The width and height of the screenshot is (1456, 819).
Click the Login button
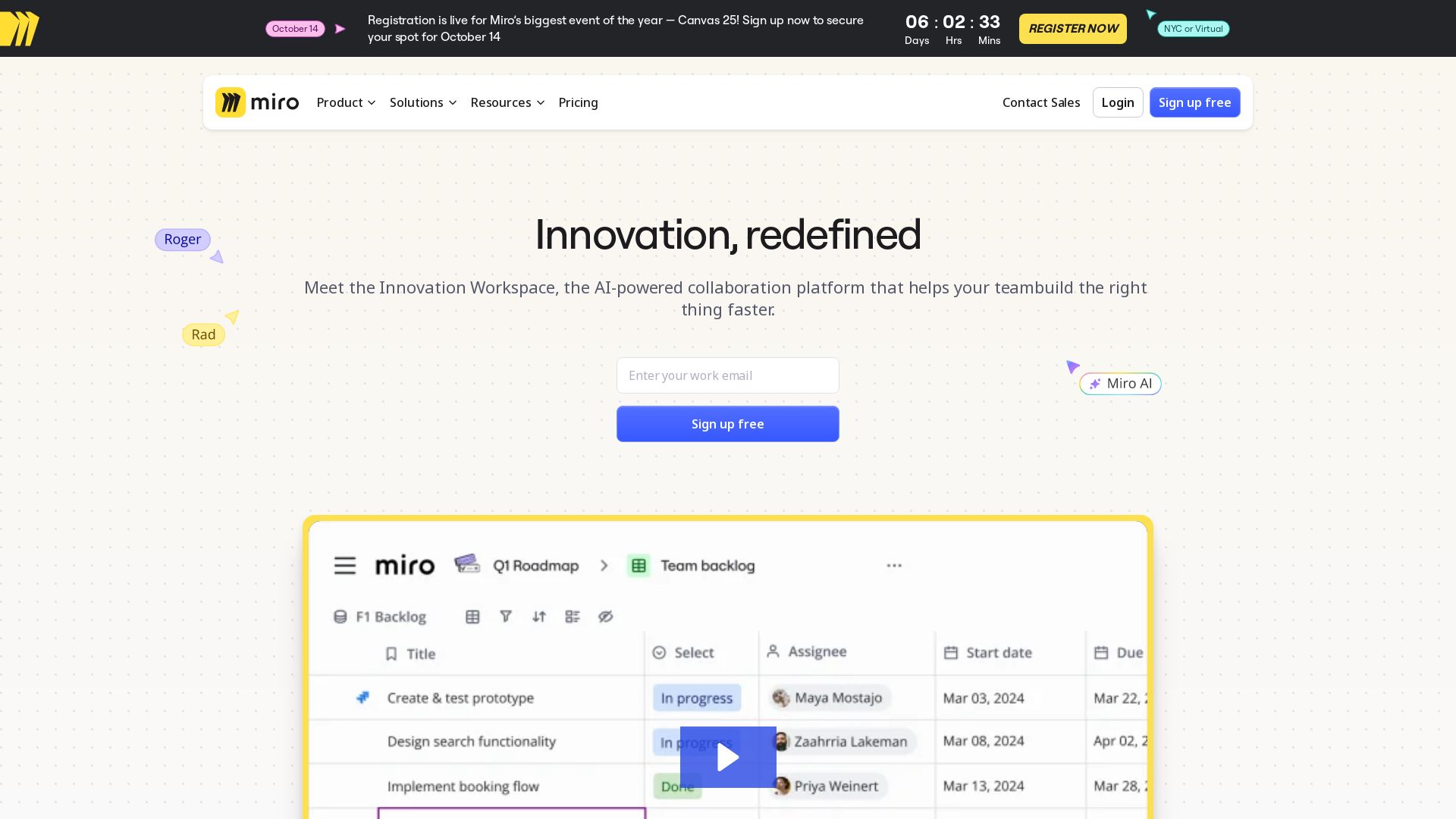click(1117, 102)
